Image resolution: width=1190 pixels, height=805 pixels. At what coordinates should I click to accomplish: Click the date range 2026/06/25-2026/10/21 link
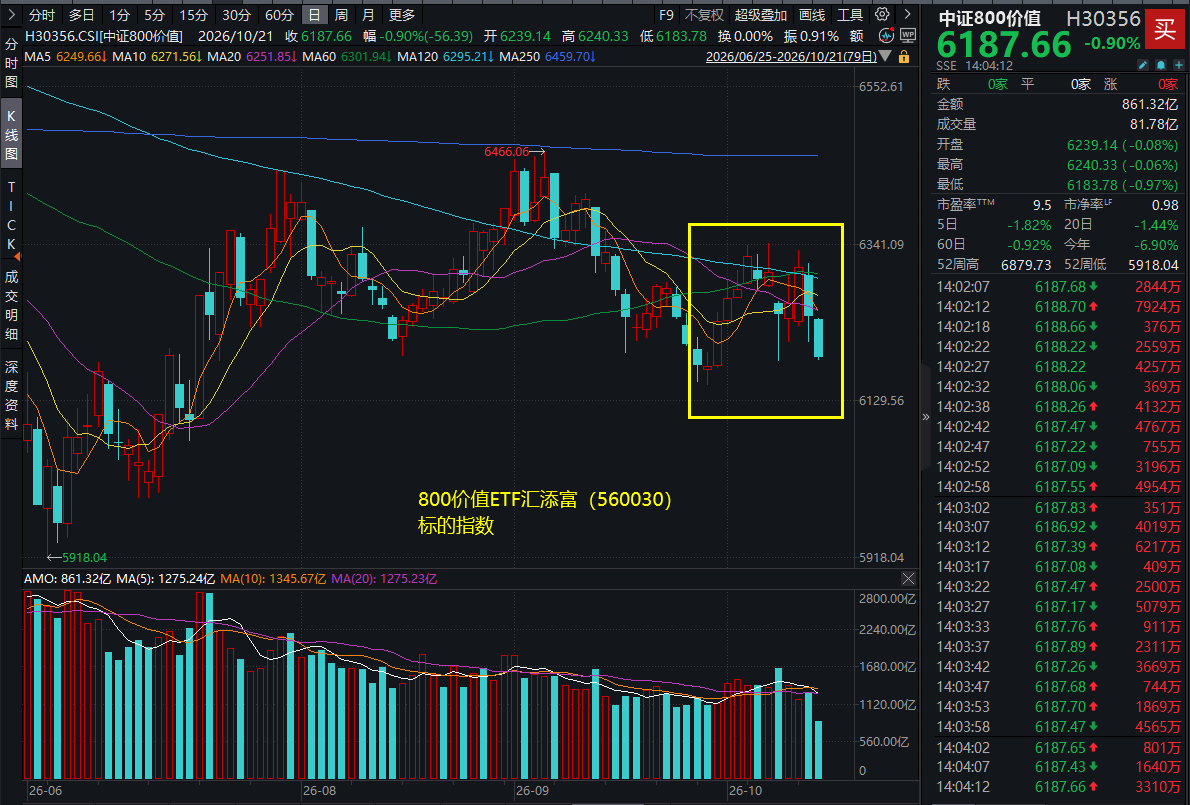(791, 57)
